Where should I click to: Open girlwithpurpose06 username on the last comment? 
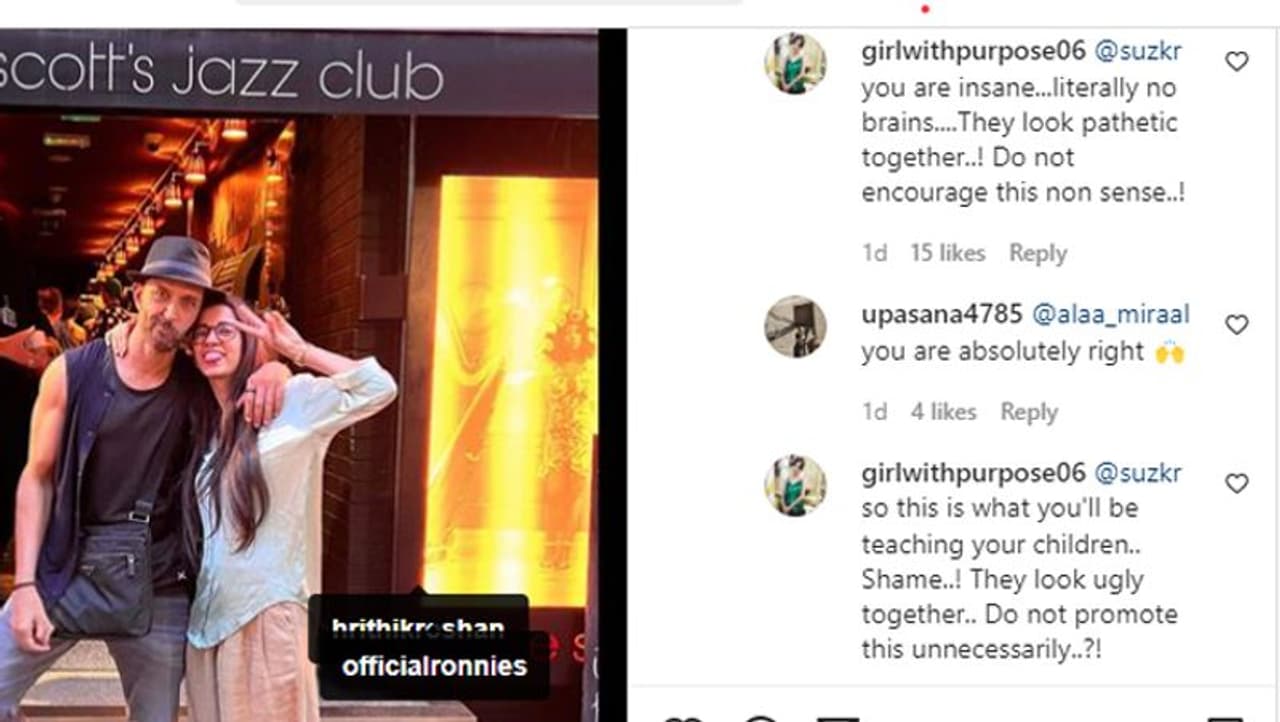click(x=973, y=472)
